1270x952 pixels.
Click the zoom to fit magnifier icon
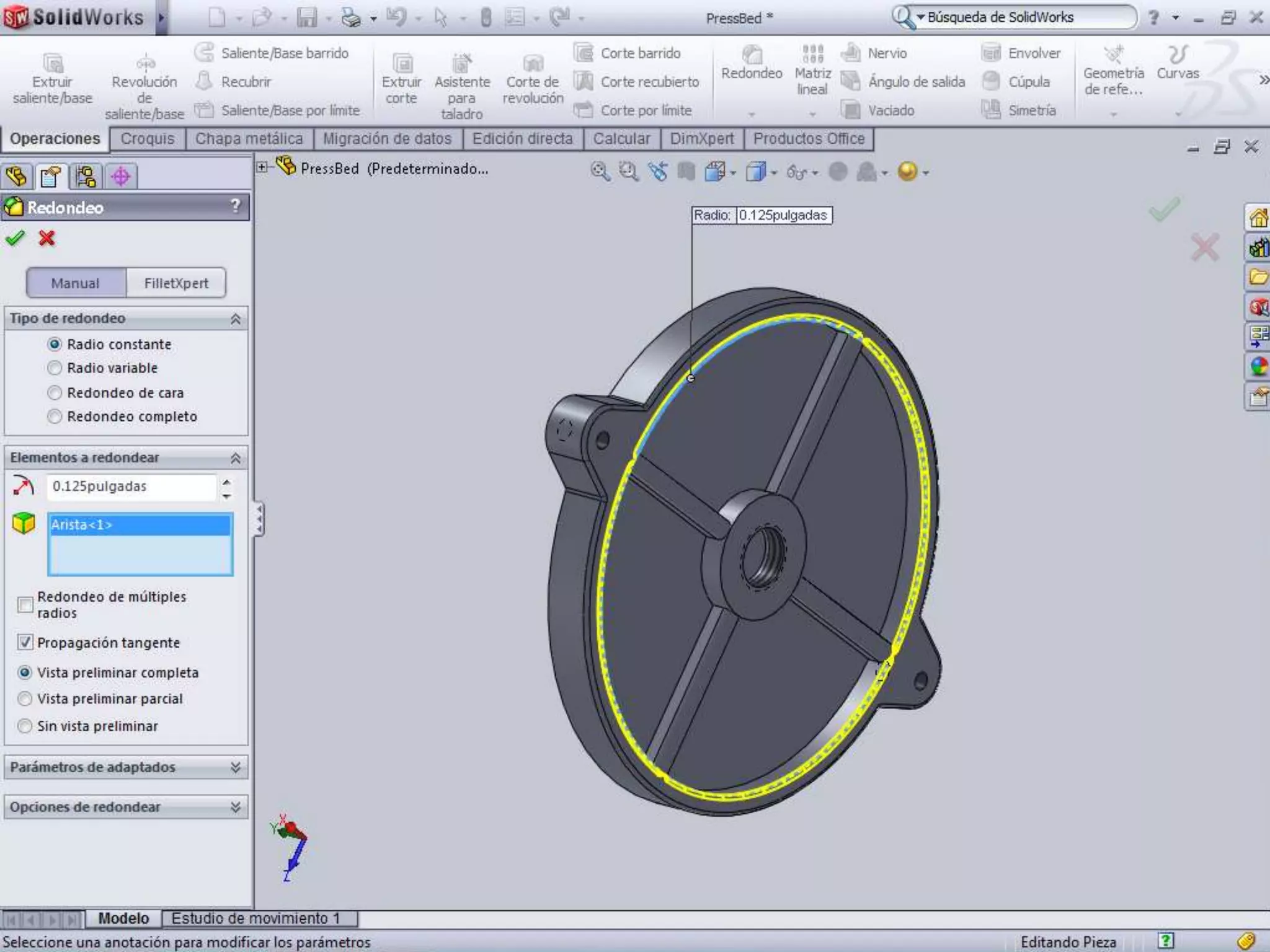coord(600,172)
